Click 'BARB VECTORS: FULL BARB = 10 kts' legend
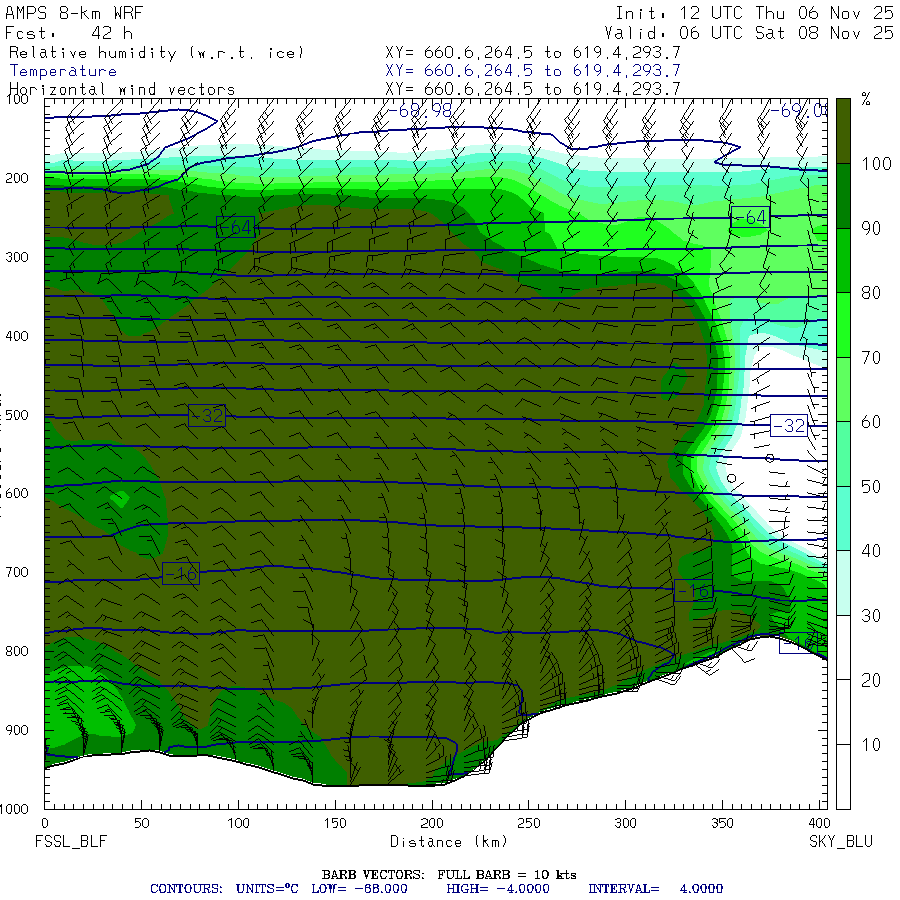Screen dimensions: 900x900 point(449,875)
